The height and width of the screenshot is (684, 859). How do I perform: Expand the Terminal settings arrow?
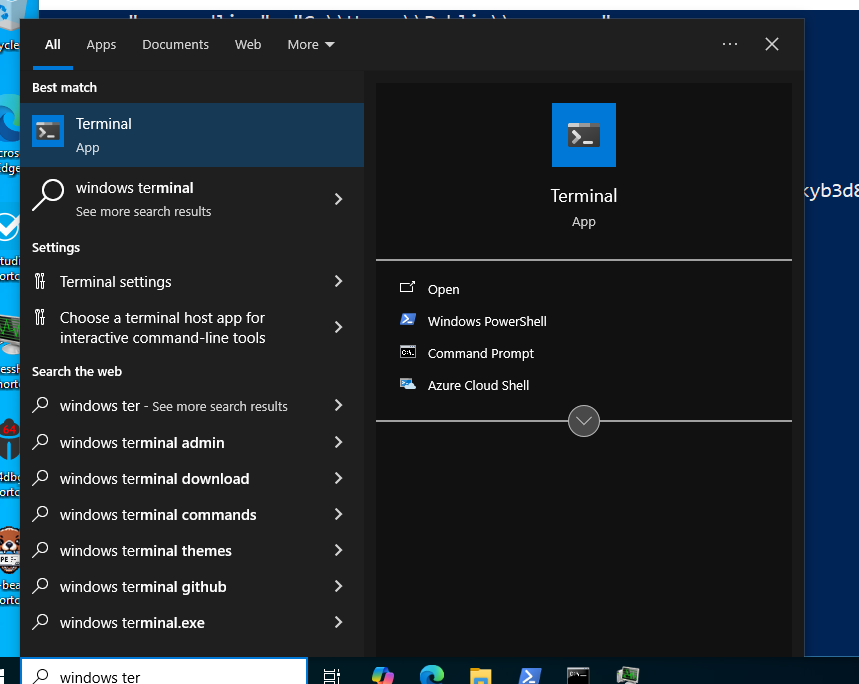pyautogui.click(x=339, y=281)
